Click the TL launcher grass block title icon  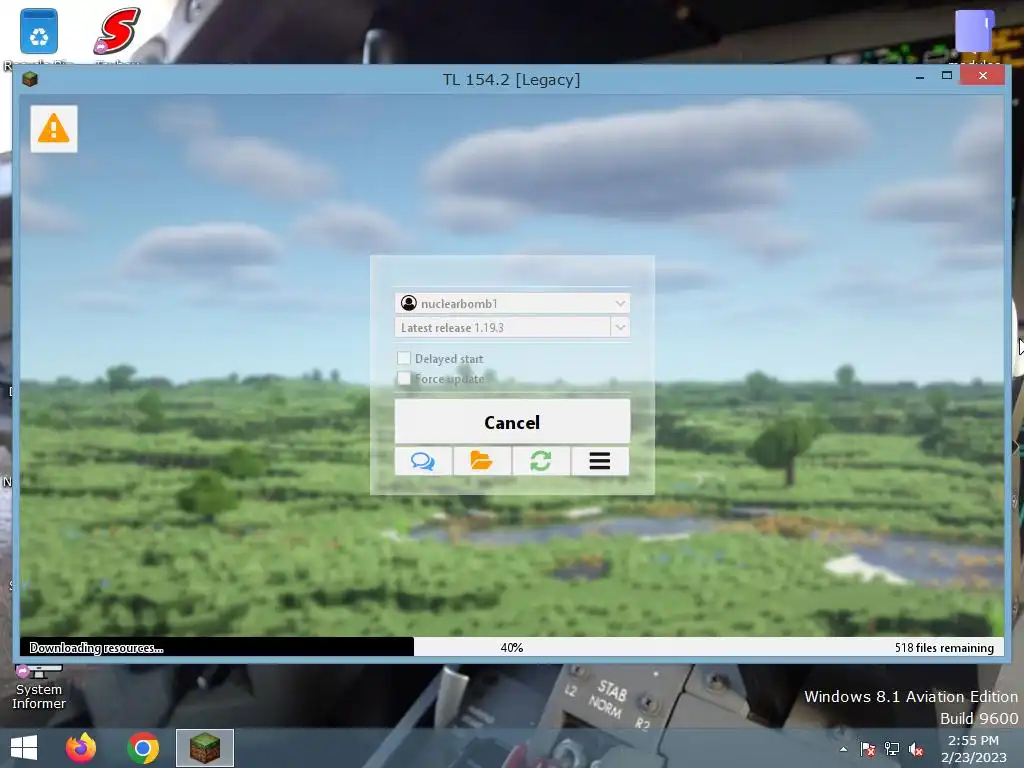click(x=30, y=80)
